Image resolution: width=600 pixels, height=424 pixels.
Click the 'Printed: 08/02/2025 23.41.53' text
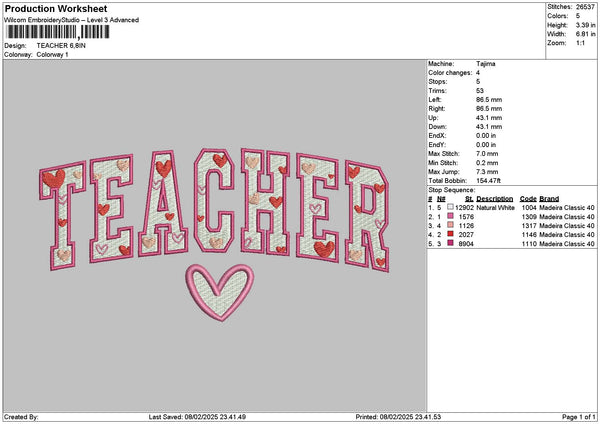click(x=398, y=417)
